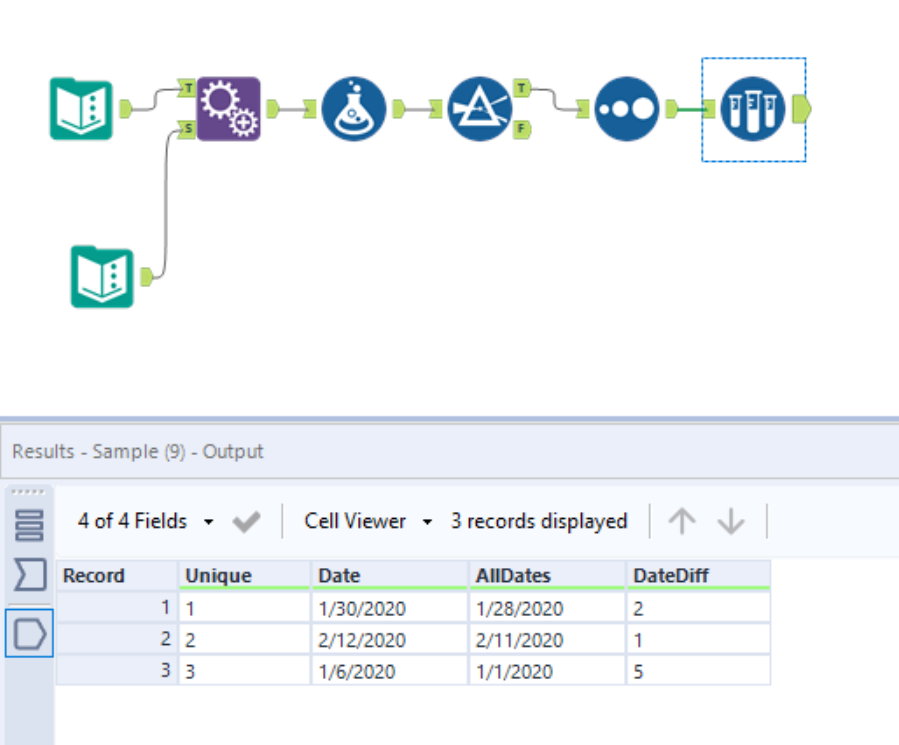Select the bottom Text Input tool

point(102,277)
